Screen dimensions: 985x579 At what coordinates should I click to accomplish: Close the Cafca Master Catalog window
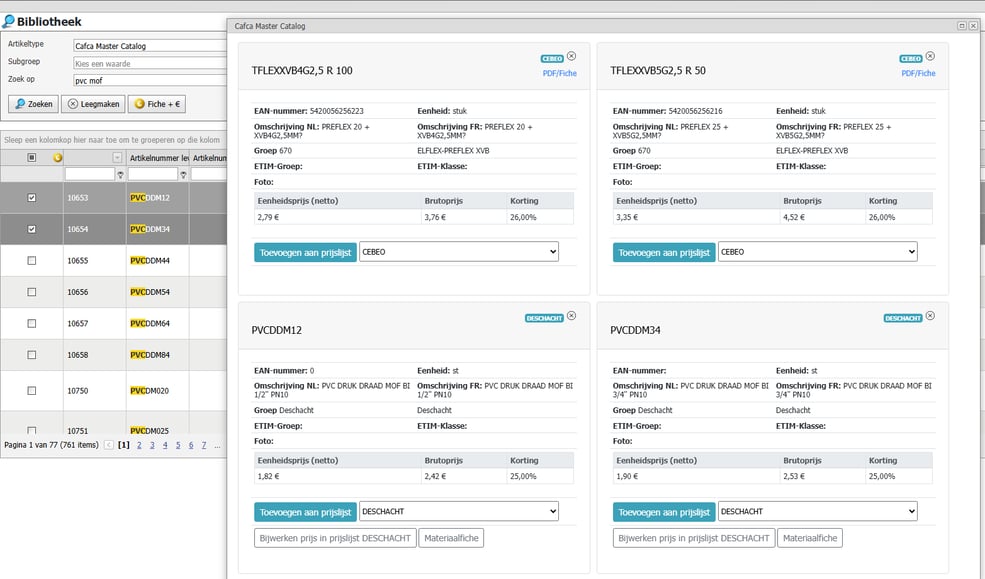[972, 26]
